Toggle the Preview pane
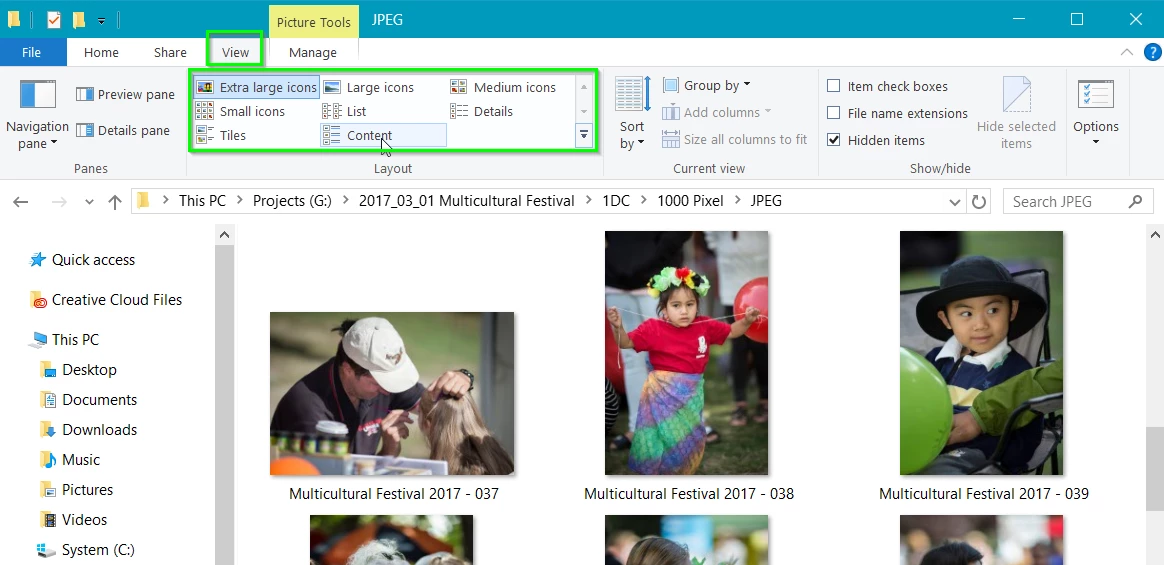 click(125, 94)
